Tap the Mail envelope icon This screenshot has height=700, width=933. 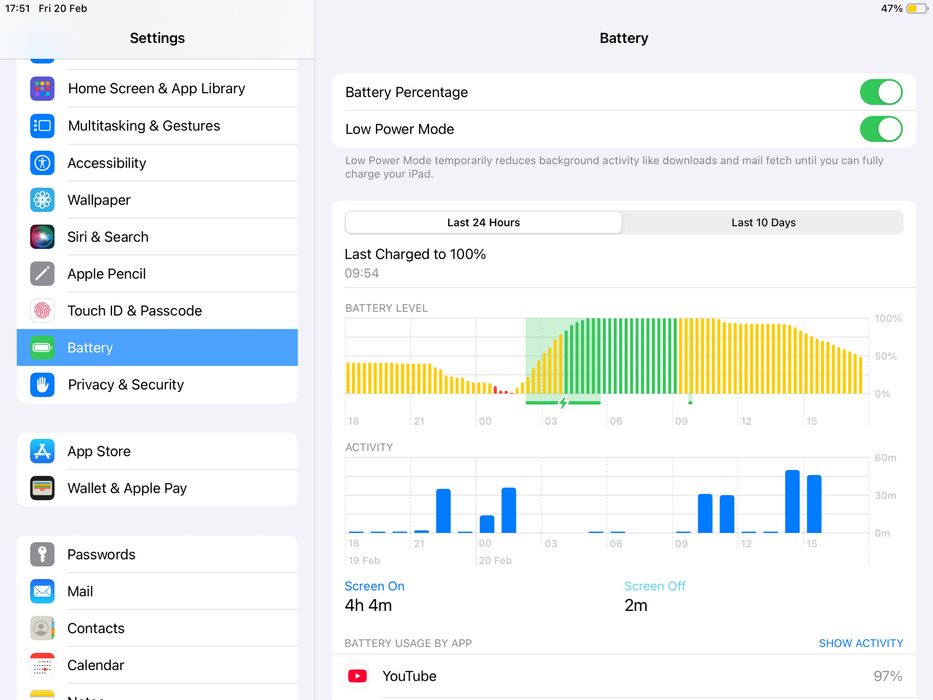(x=42, y=591)
